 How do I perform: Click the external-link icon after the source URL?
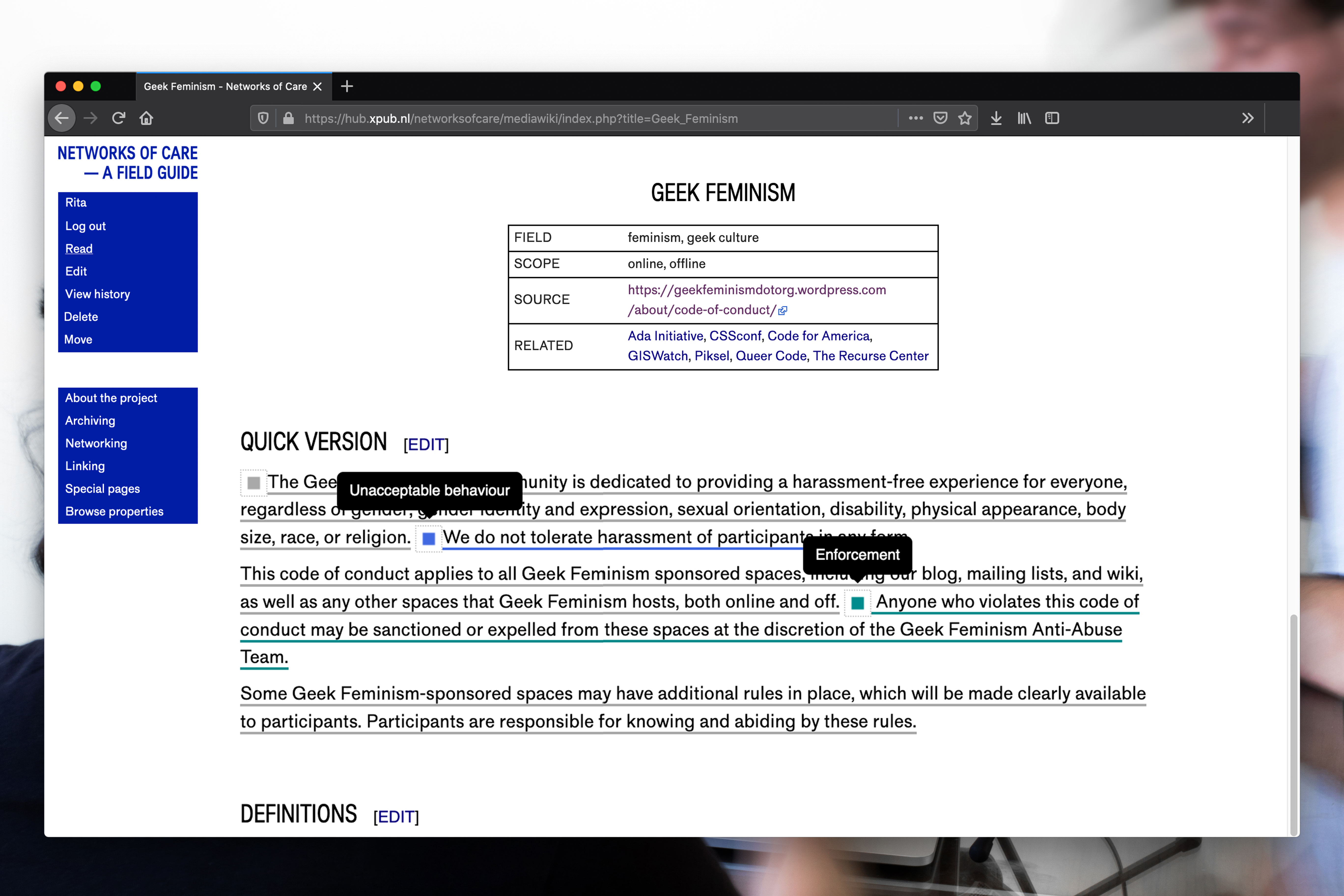pyautogui.click(x=783, y=311)
